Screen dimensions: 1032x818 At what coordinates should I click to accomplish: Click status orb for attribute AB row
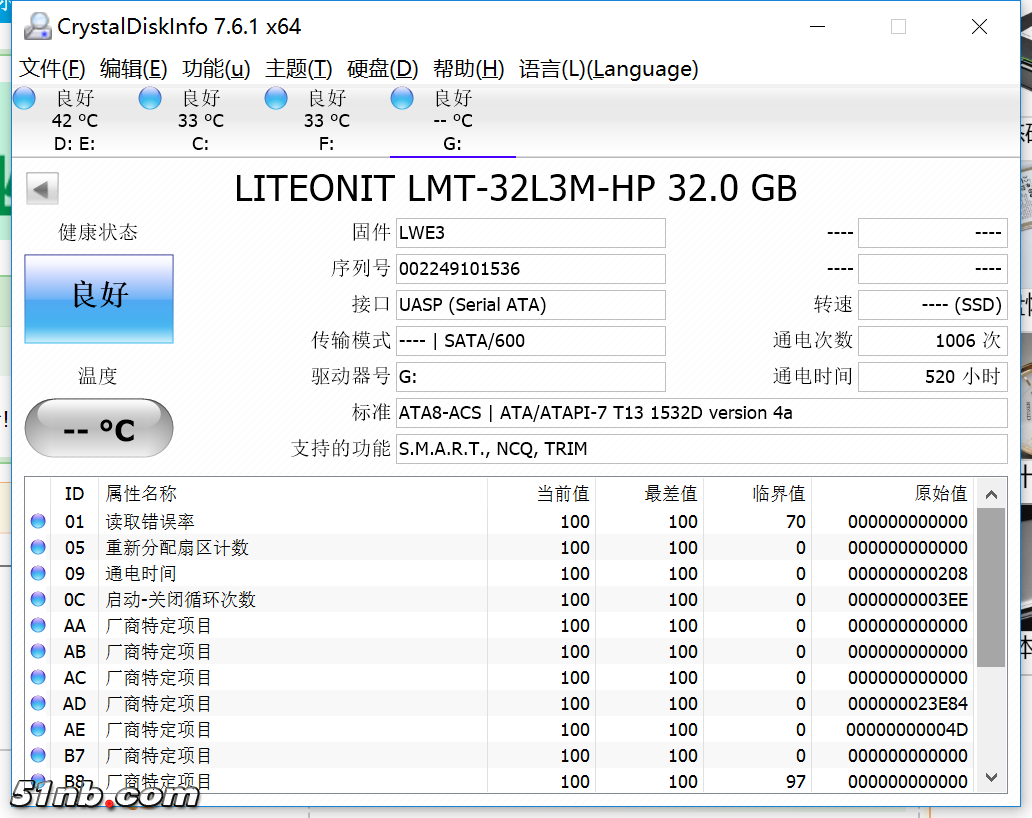[x=38, y=651]
